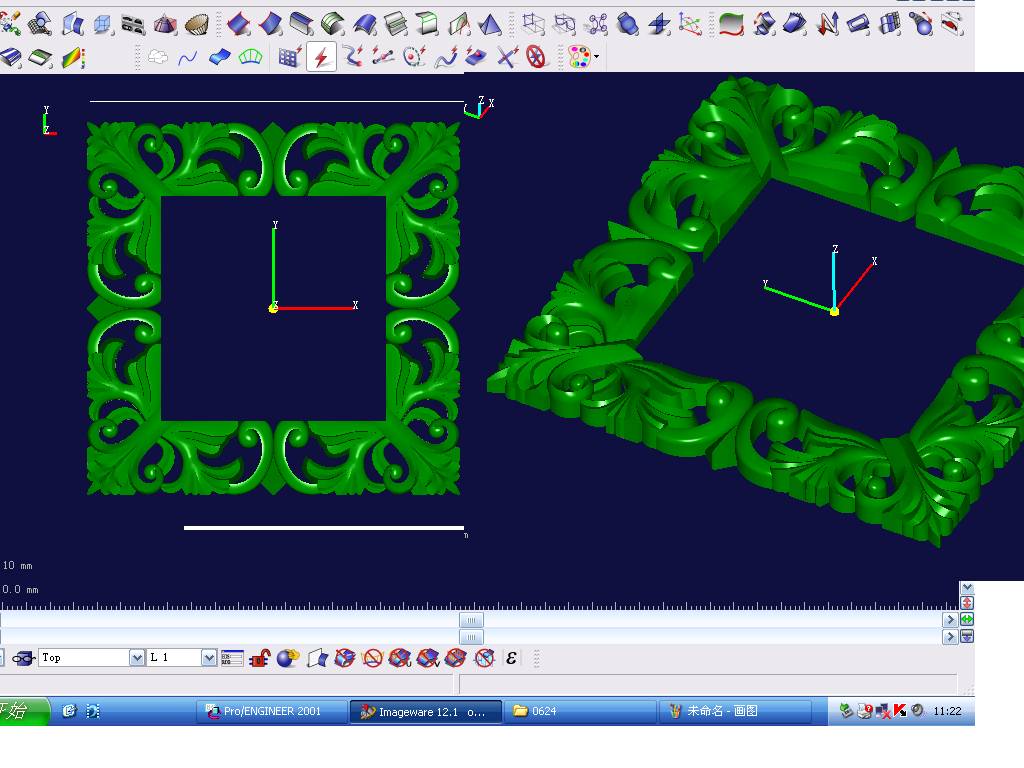
Task: Click the highlighted red lightning bolt tool
Action: tap(321, 57)
